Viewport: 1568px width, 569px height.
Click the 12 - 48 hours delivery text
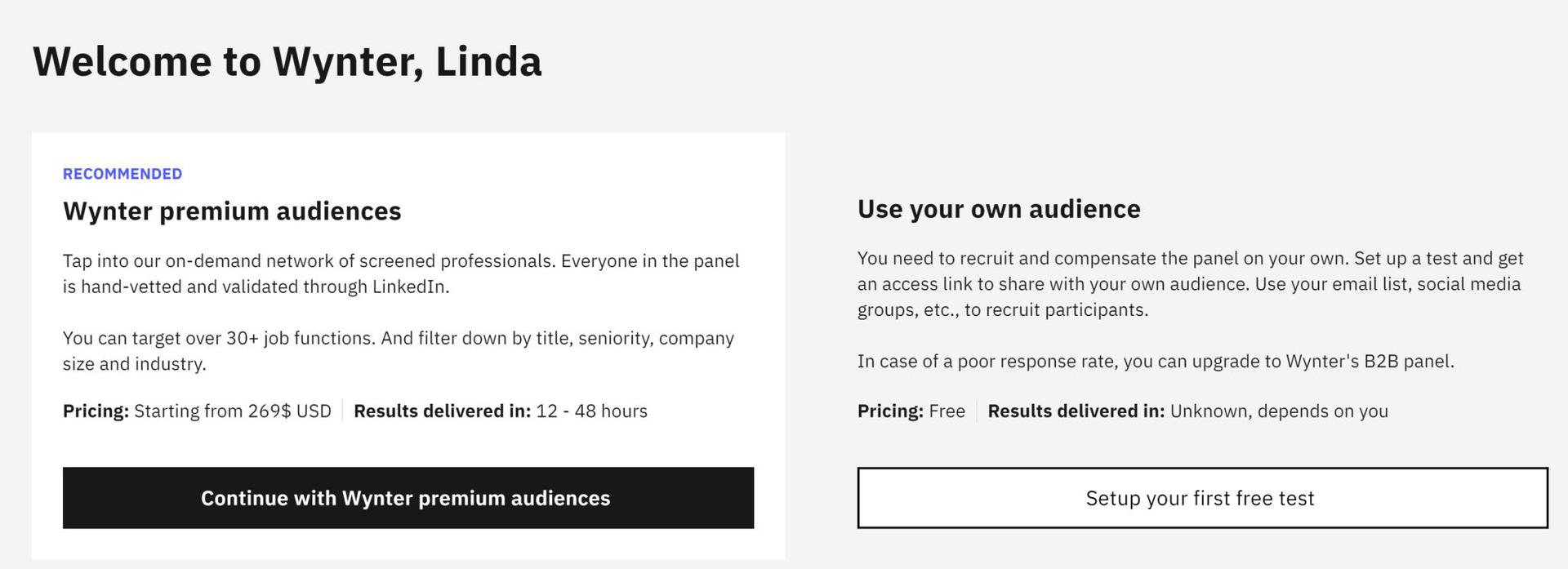[591, 411]
